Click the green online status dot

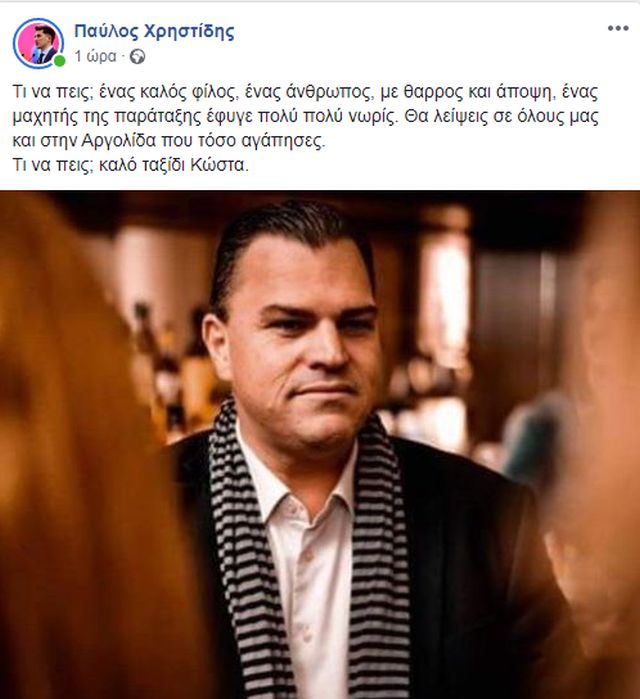click(x=59, y=61)
